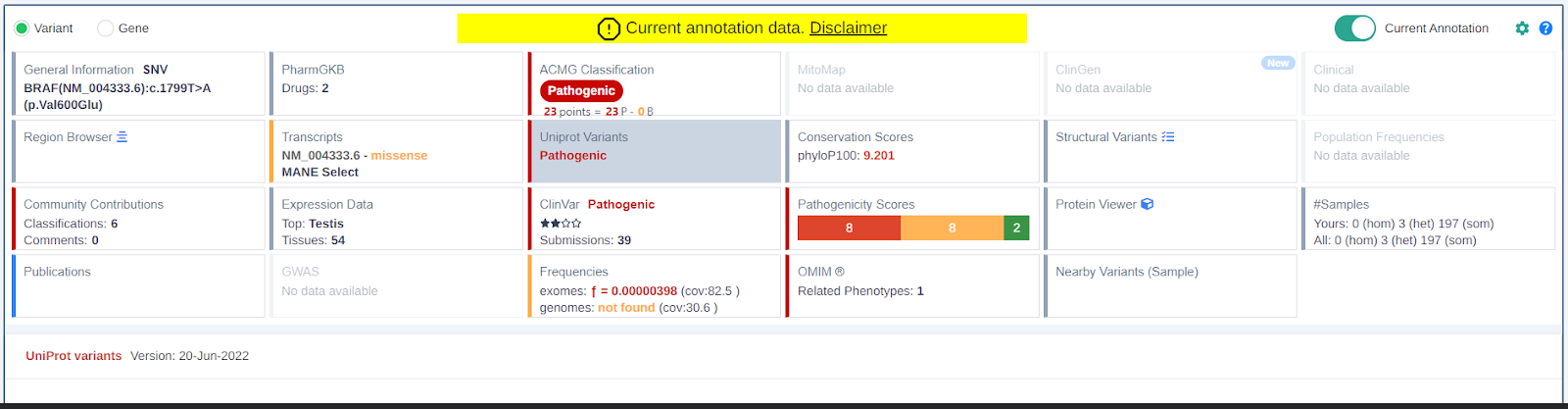Open the Community Contributions card

point(139,219)
